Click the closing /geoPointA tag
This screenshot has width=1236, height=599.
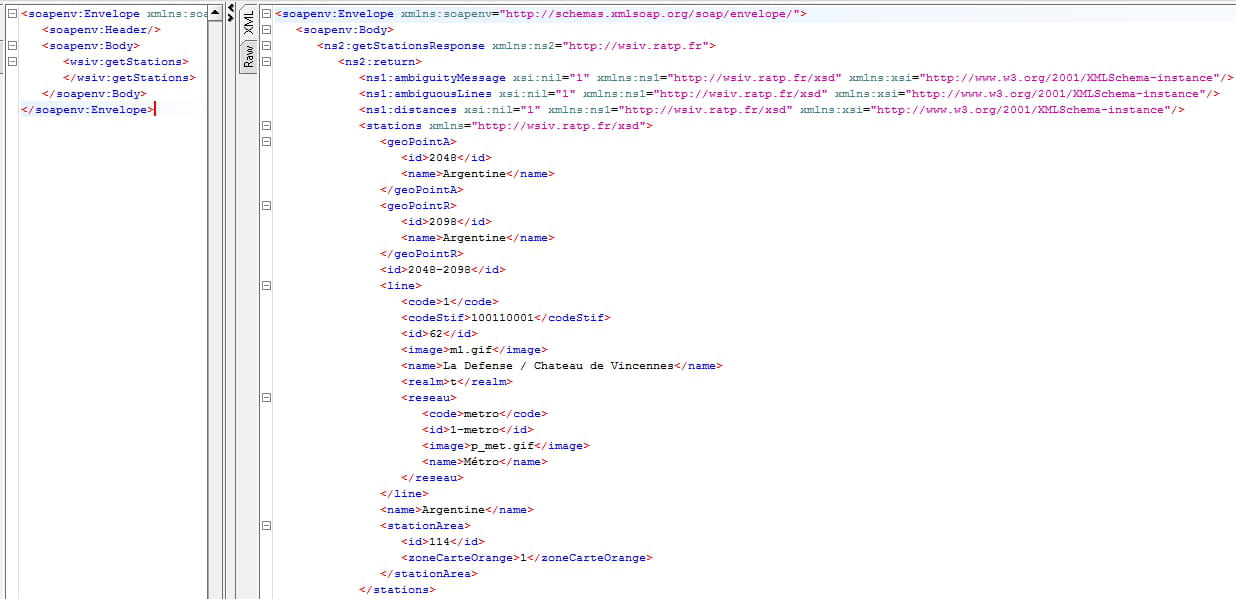(421, 190)
